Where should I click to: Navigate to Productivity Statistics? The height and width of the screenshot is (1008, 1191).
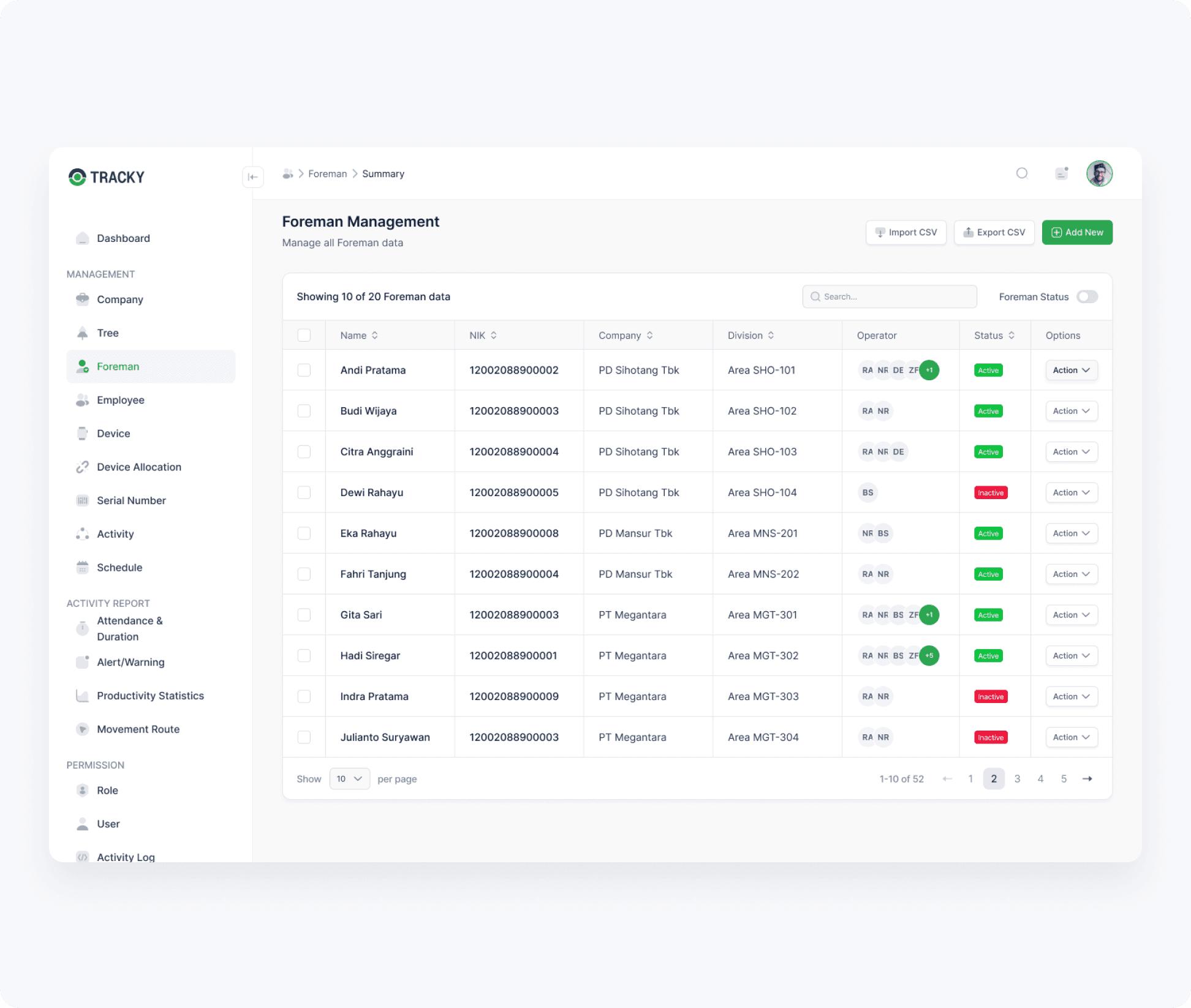(x=150, y=696)
